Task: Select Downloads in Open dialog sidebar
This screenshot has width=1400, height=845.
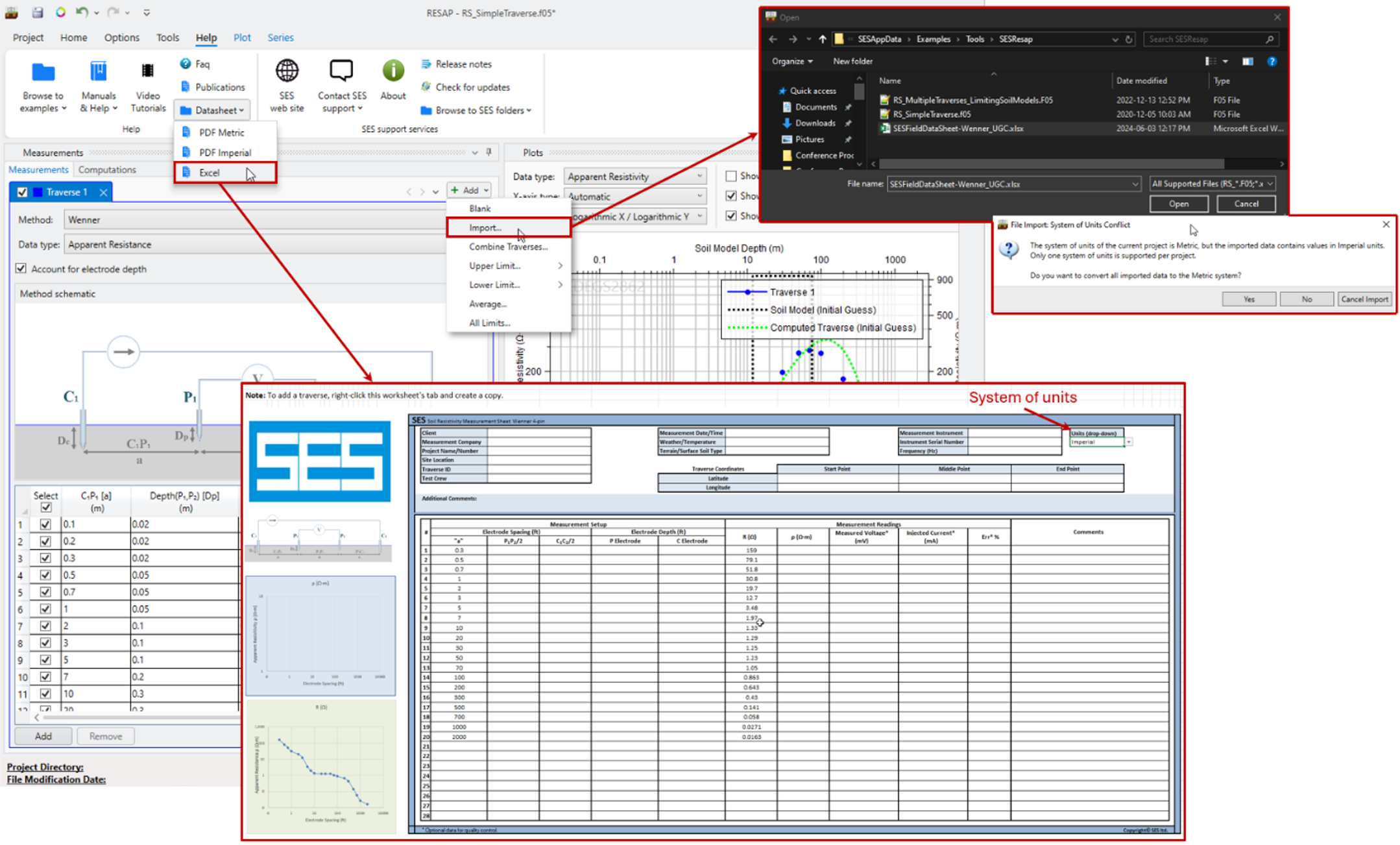Action: 815,123
